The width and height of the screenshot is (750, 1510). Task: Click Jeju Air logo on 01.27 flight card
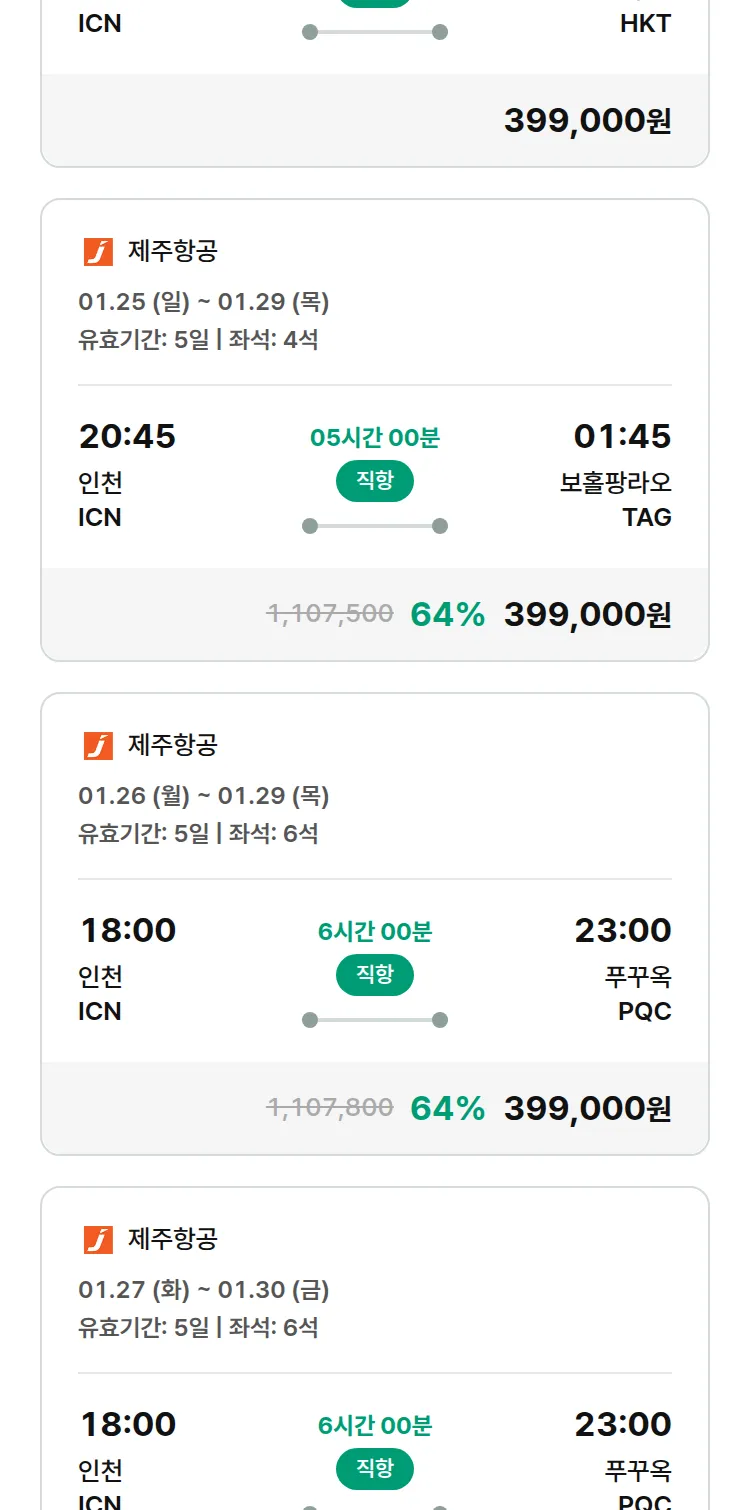pyautogui.click(x=98, y=1240)
